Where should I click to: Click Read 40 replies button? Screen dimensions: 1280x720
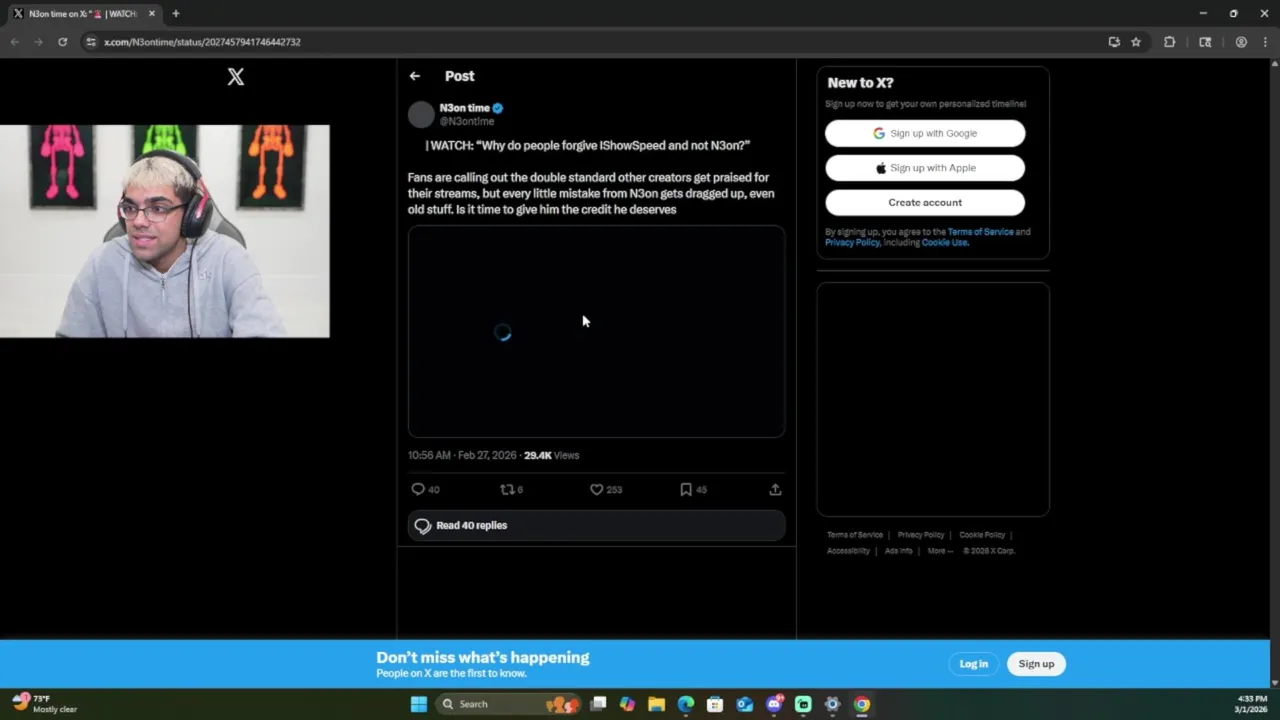(596, 525)
